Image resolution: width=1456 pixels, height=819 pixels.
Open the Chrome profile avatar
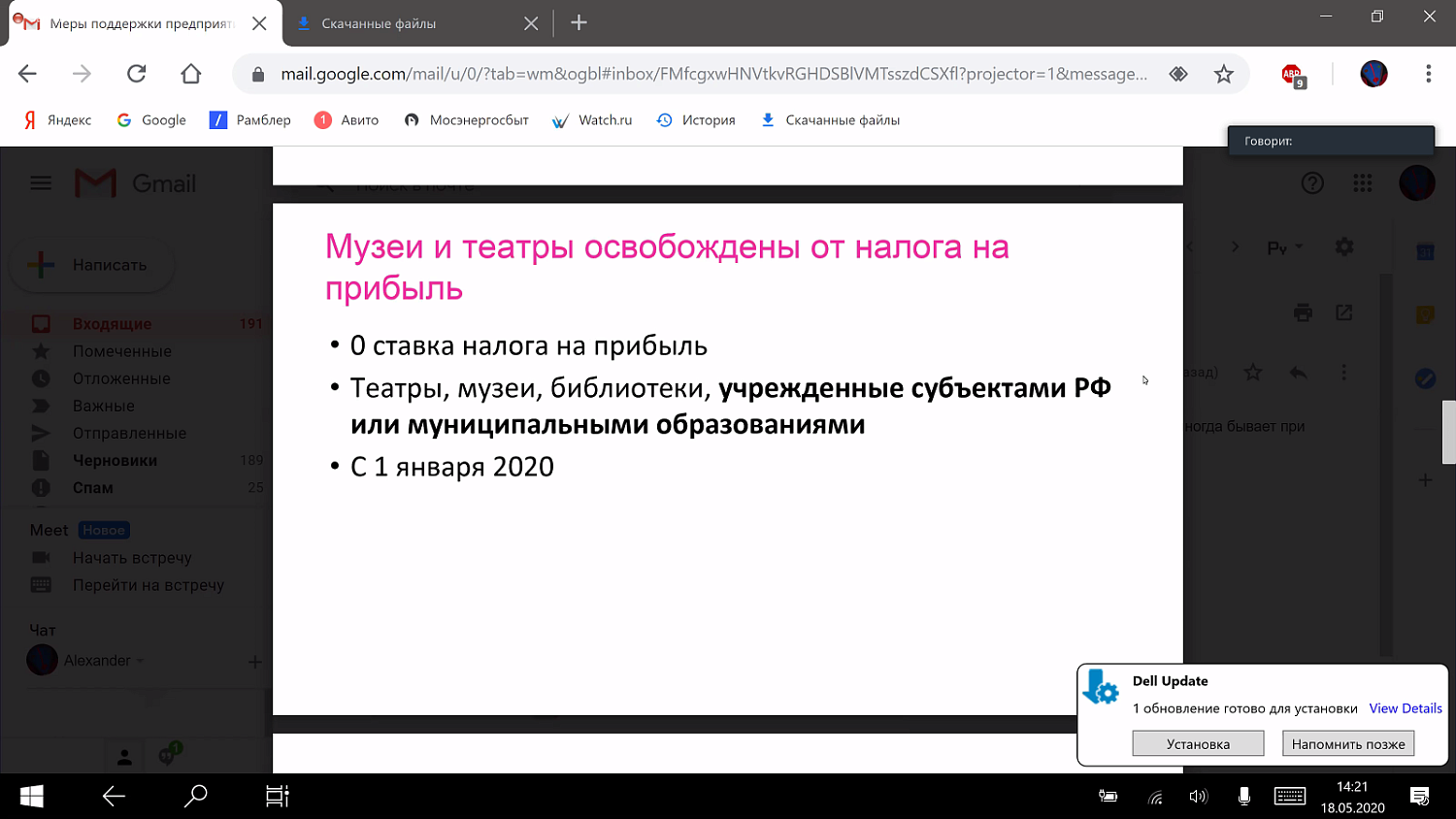[1373, 74]
